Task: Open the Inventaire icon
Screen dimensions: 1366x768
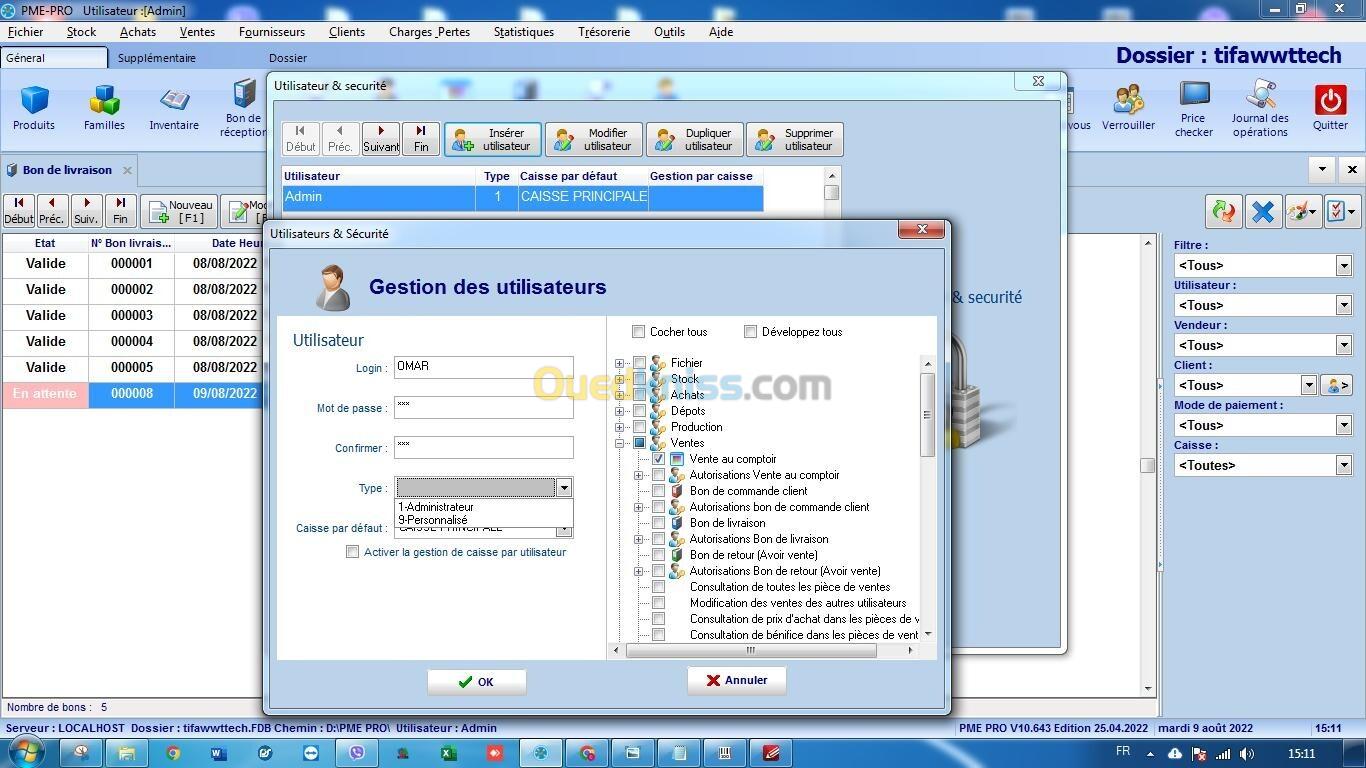Action: tap(174, 108)
